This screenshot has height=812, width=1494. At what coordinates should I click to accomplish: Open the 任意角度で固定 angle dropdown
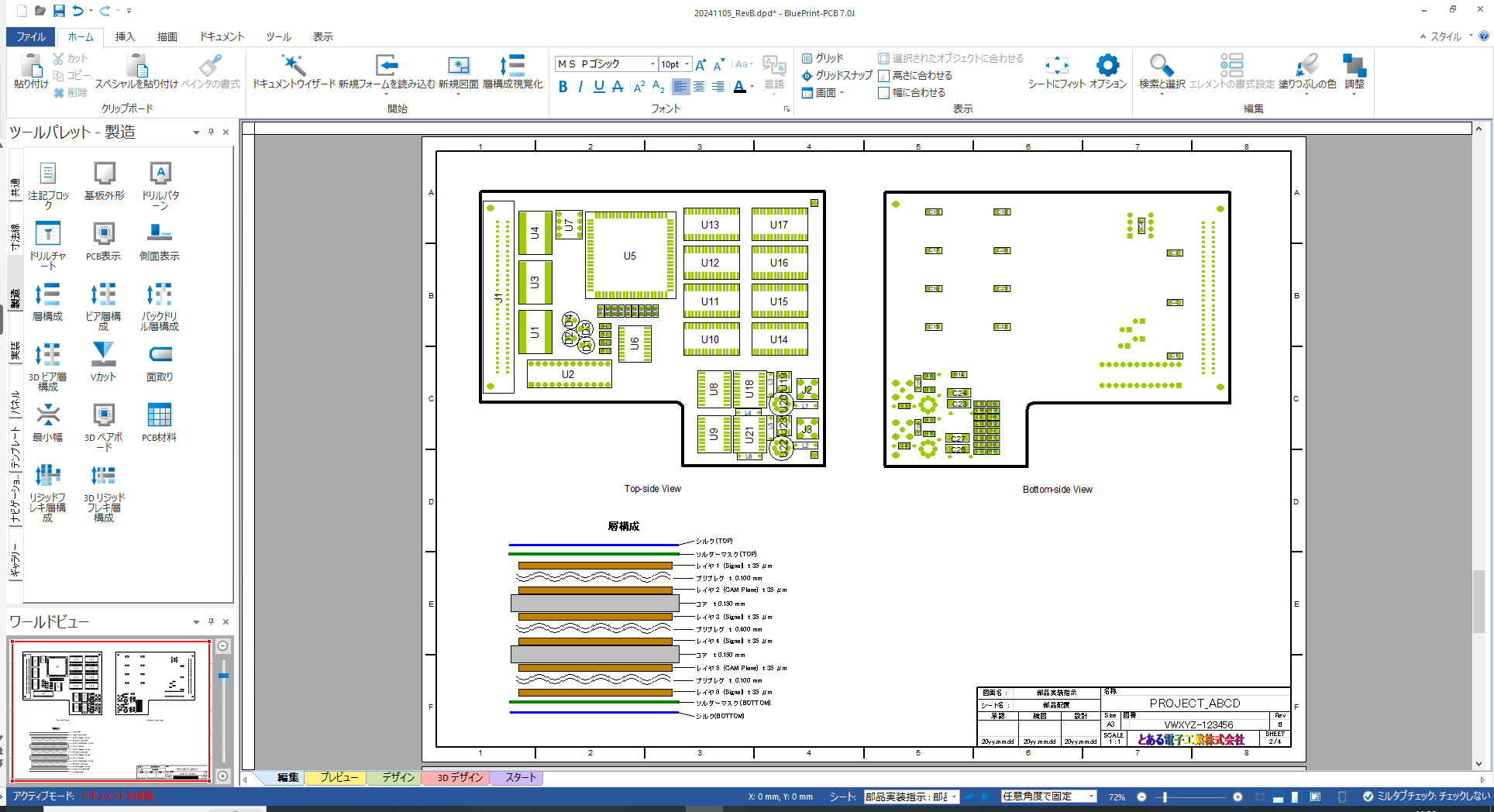coord(1091,797)
